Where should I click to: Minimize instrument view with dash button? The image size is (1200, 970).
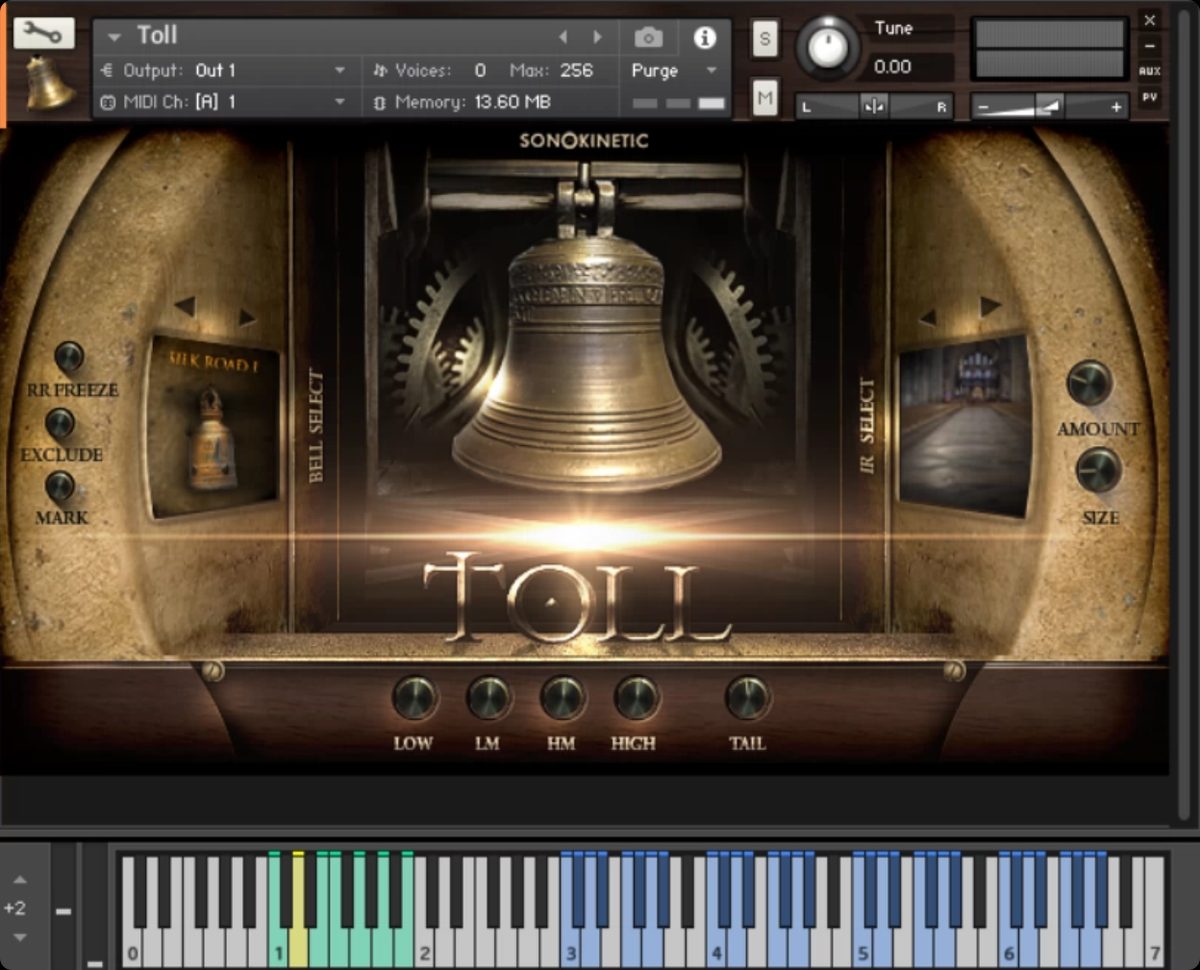pyautogui.click(x=1150, y=46)
